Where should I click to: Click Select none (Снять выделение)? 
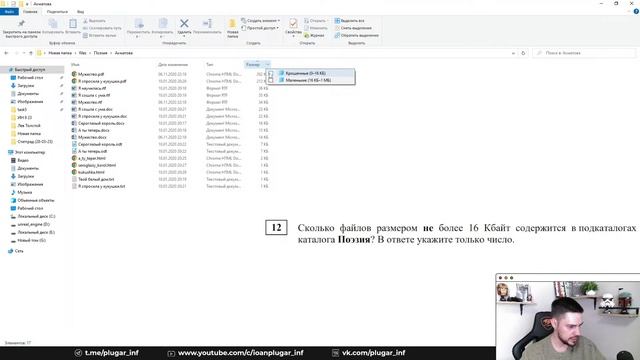[x=353, y=28]
